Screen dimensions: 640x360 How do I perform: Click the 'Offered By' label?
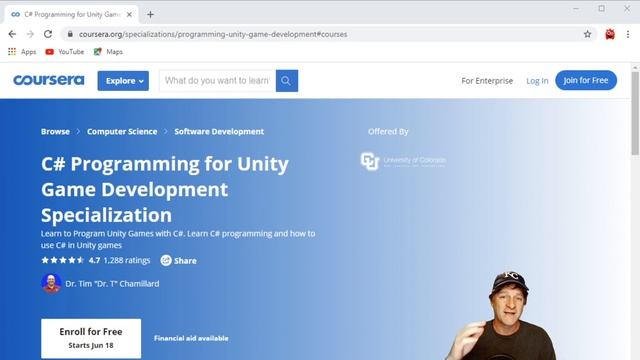[388, 131]
